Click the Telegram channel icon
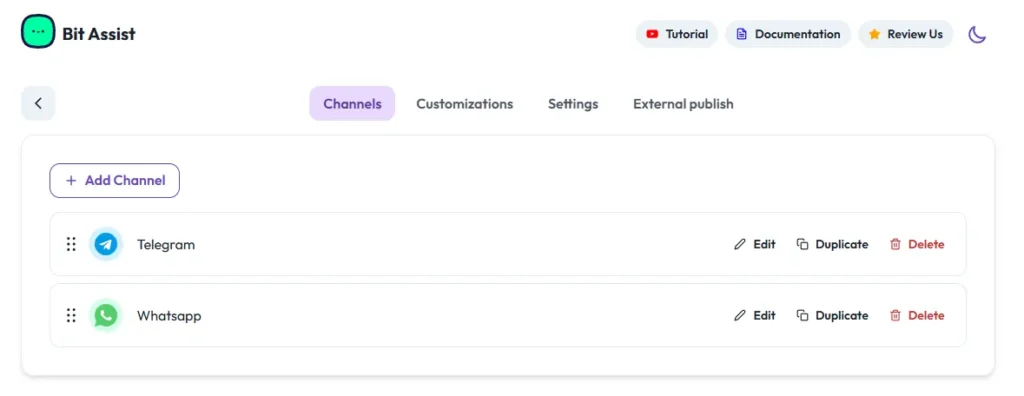This screenshot has height=396, width=1024. (106, 244)
